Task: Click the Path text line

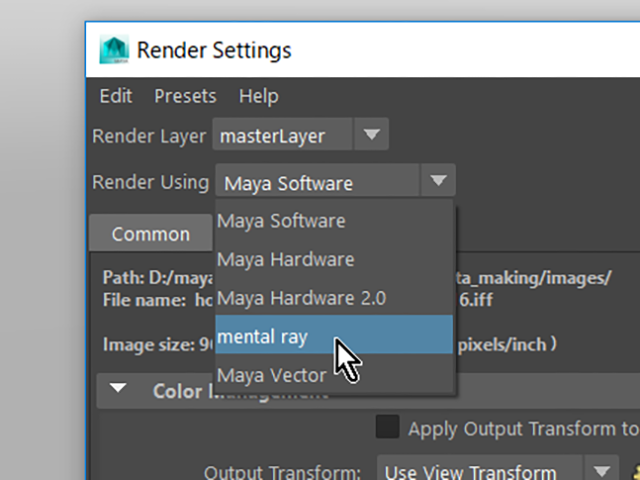Action: pyautogui.click(x=356, y=278)
